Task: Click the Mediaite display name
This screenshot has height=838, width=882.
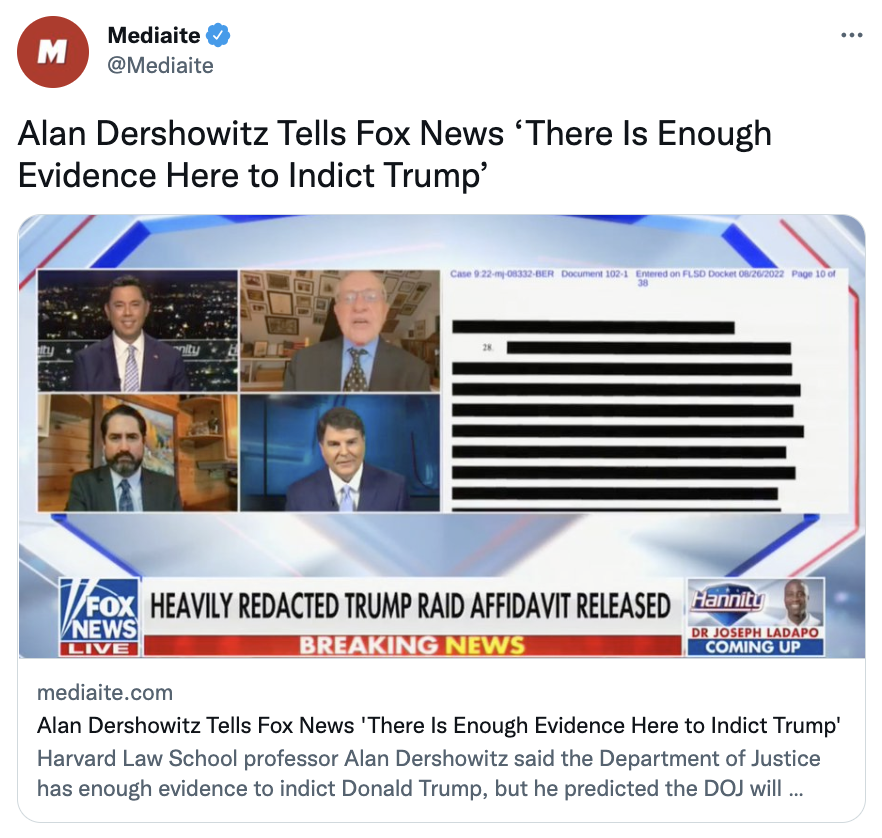Action: pos(154,35)
